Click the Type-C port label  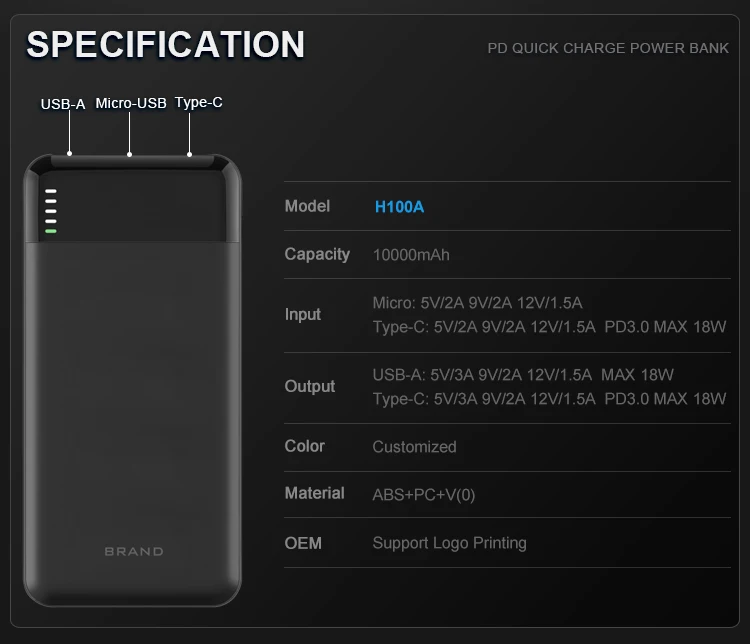[x=198, y=102]
